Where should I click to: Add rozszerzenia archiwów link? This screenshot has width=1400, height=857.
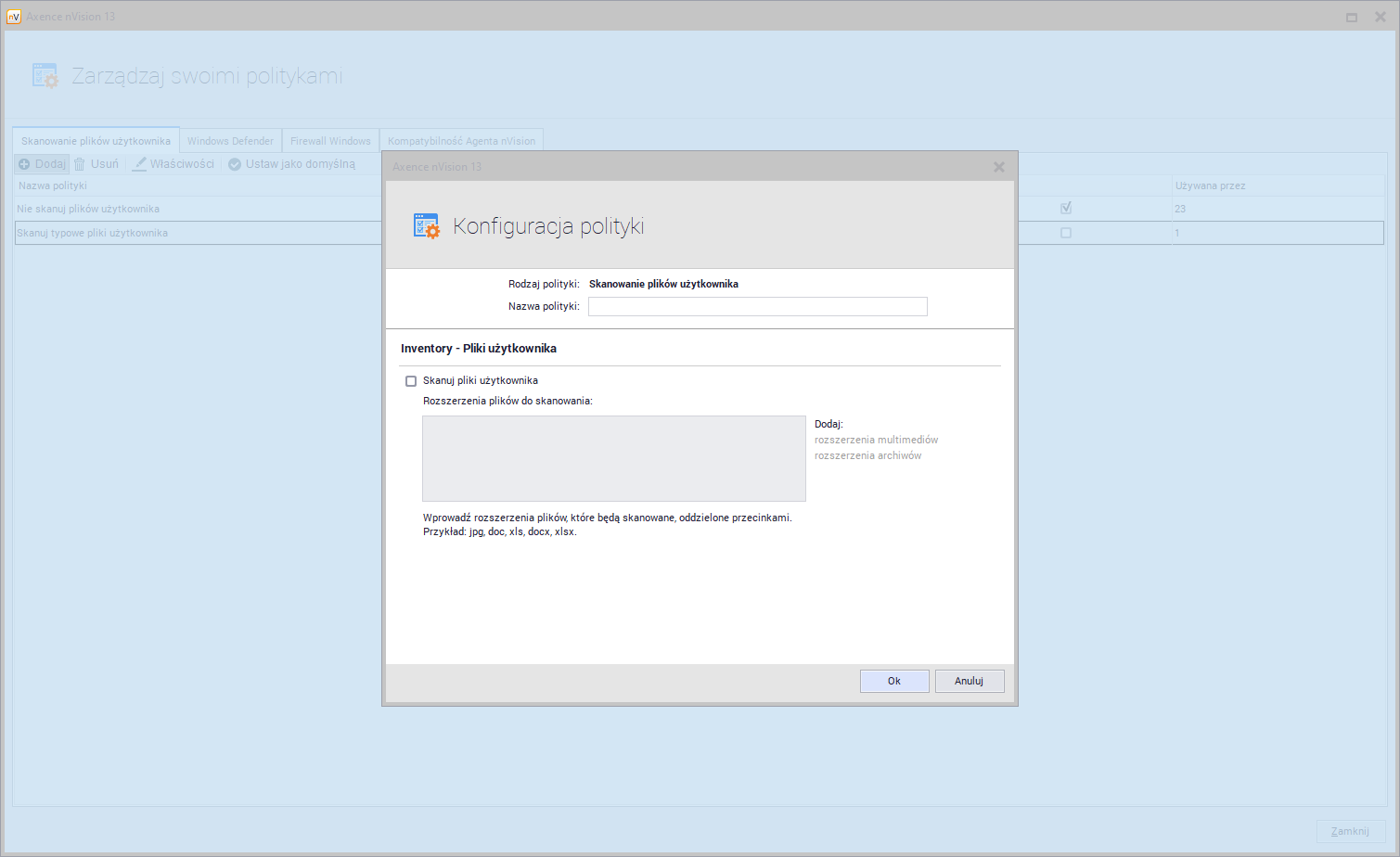[867, 455]
